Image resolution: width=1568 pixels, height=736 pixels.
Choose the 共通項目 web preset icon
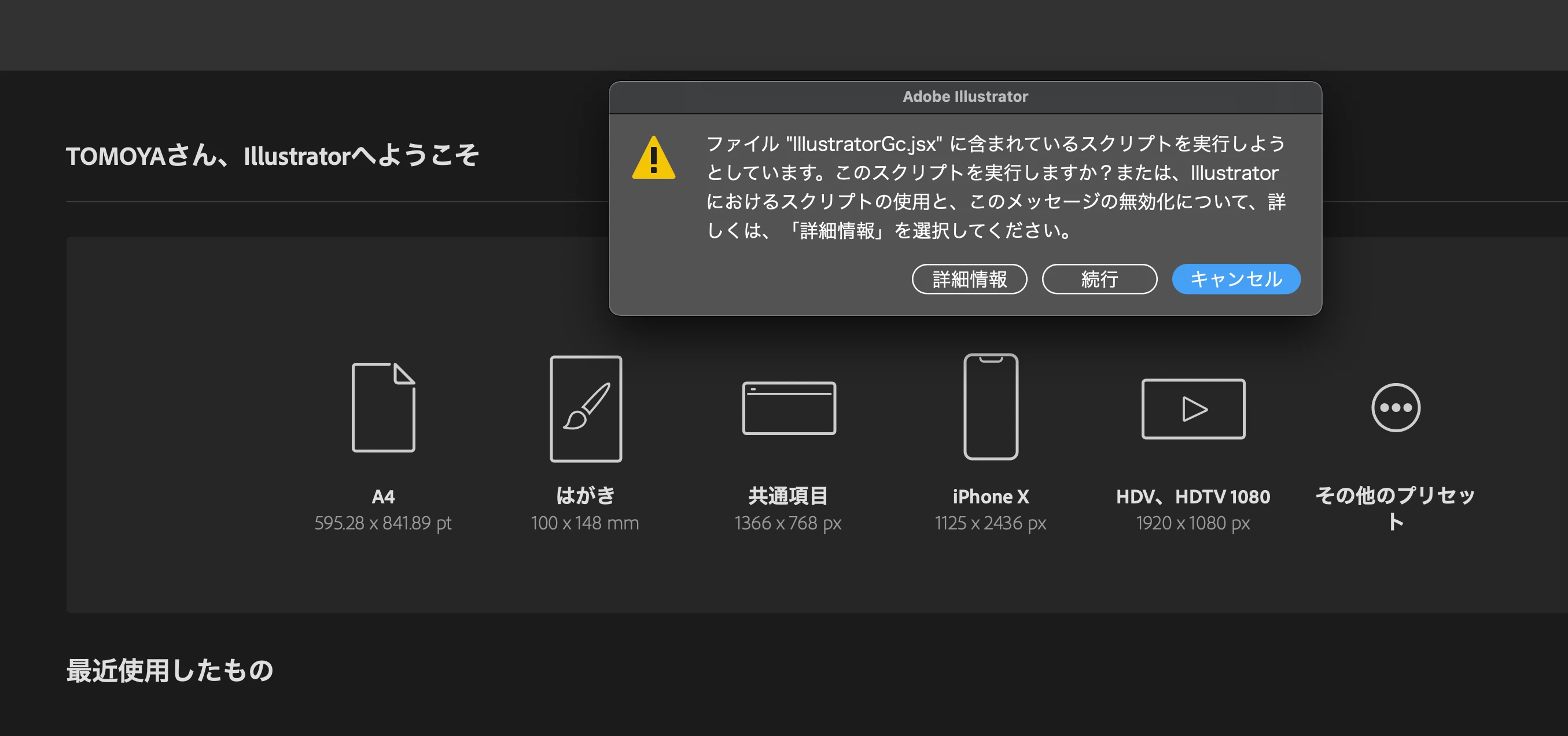(x=789, y=408)
